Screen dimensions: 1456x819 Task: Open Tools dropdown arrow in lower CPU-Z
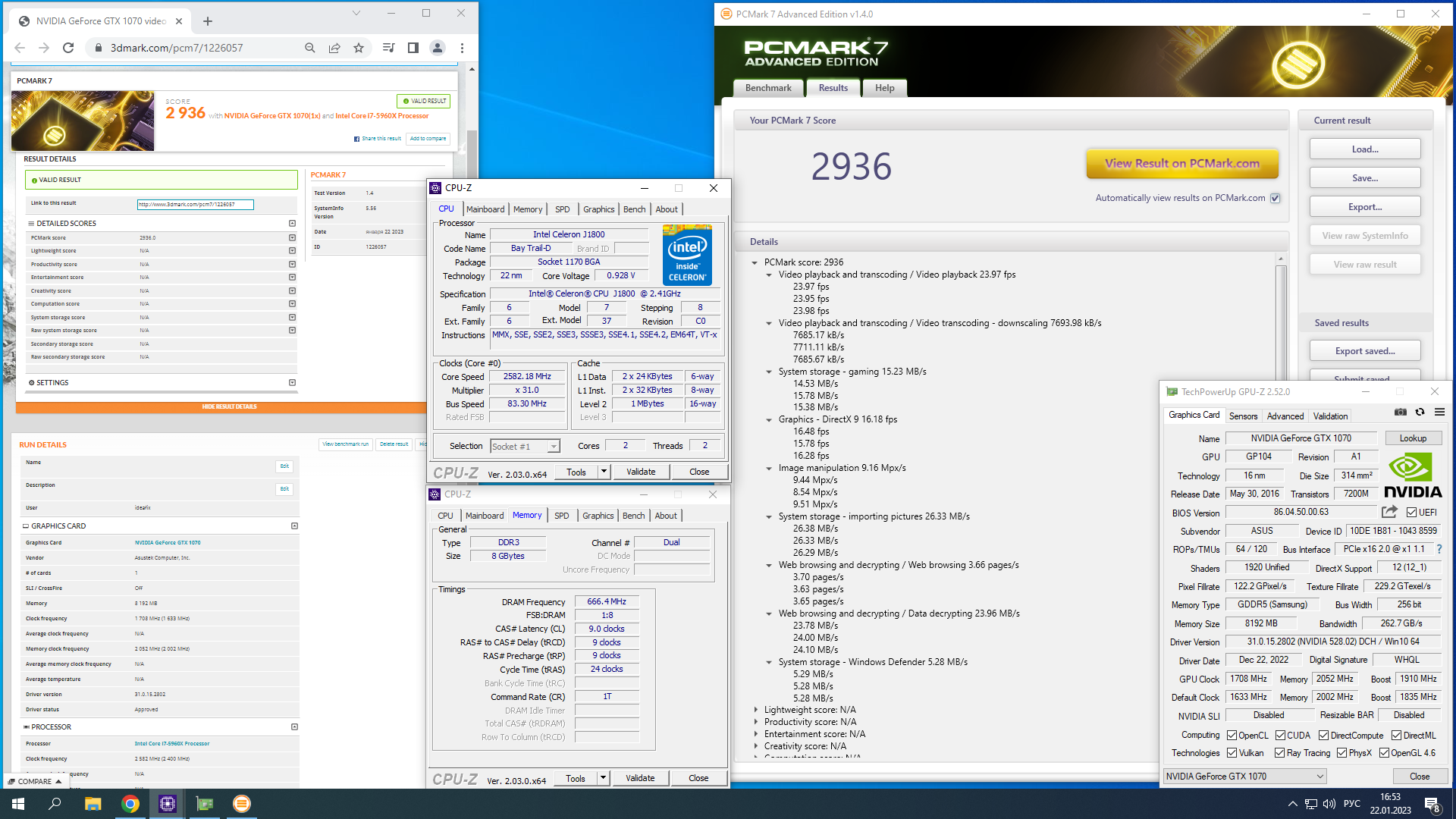(x=604, y=778)
